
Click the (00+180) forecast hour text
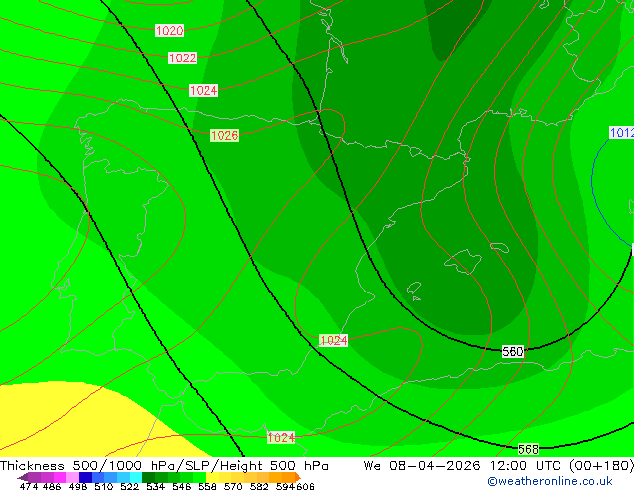coord(602,466)
